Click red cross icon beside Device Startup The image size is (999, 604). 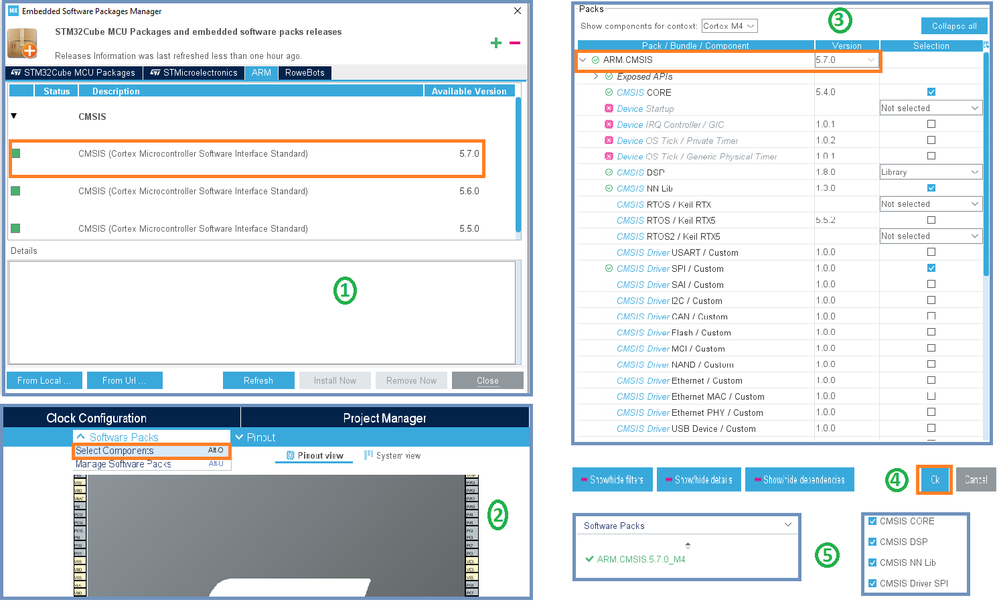[x=608, y=108]
